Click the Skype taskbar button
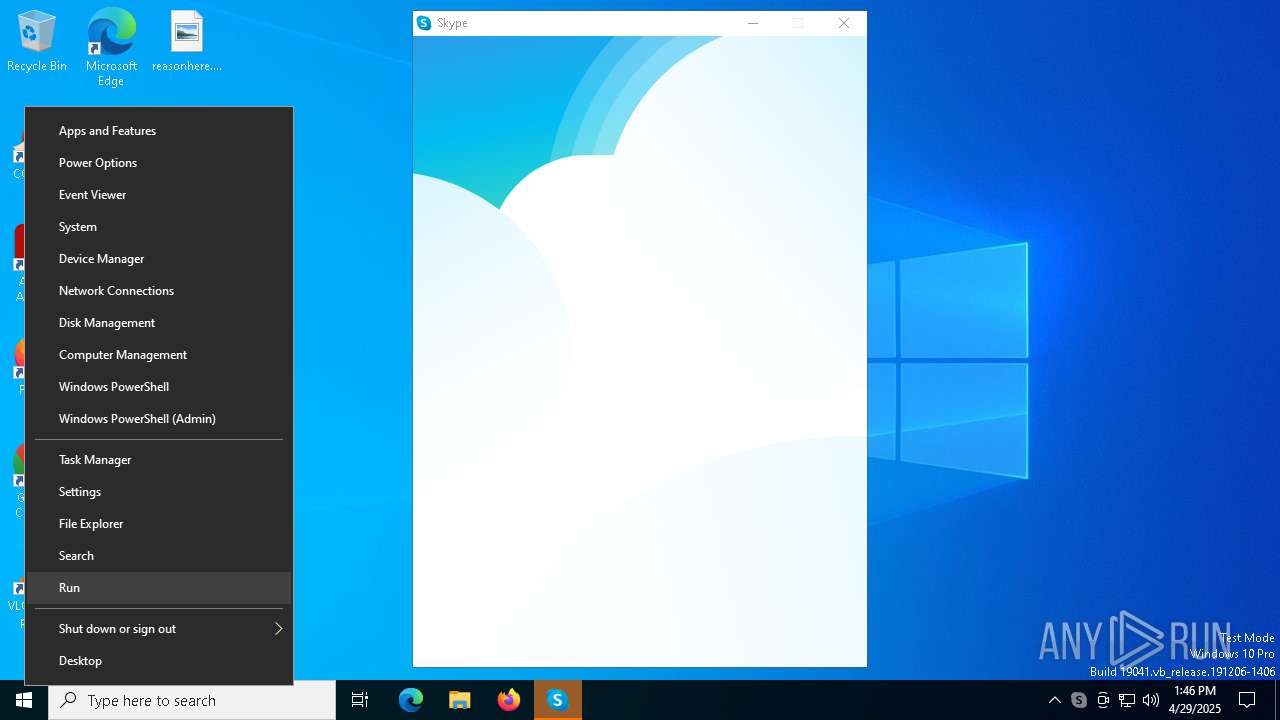 pyautogui.click(x=558, y=700)
